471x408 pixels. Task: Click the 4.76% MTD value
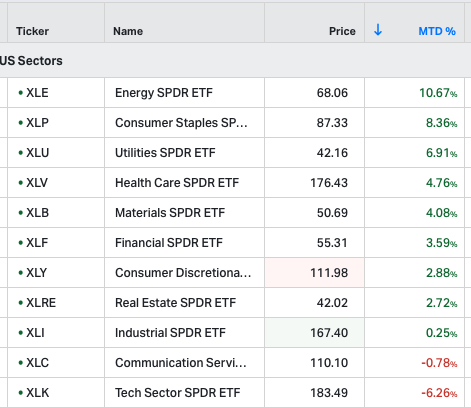click(441, 183)
